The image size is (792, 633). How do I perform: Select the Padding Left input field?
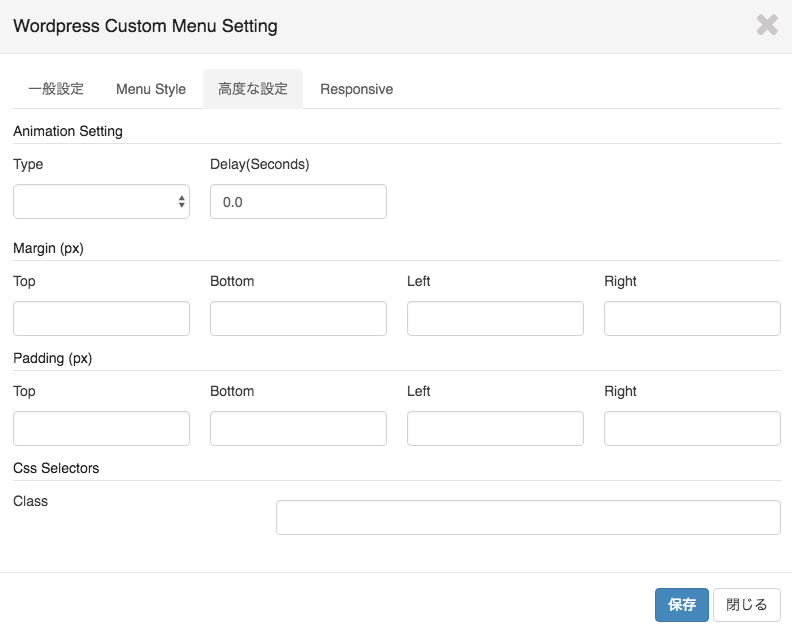coord(496,428)
